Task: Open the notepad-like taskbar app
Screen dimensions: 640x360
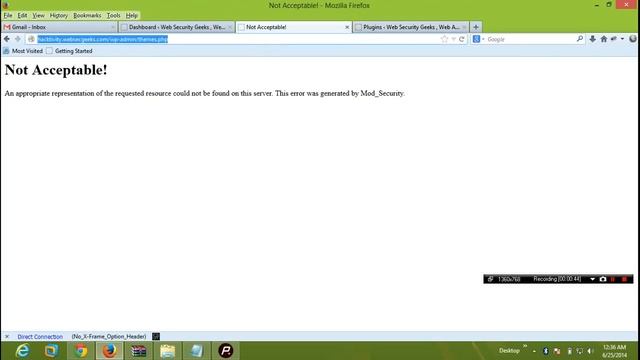Action: [196, 351]
